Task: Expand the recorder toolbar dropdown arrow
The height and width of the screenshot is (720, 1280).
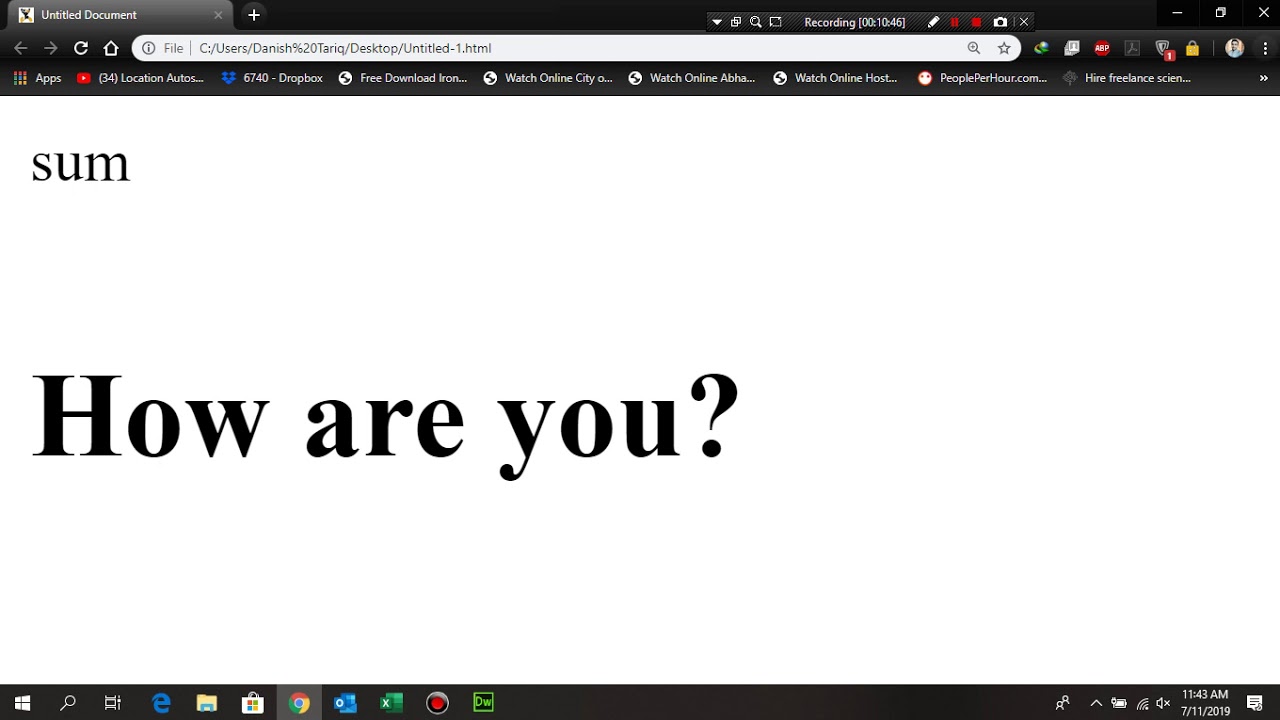Action: pos(717,22)
